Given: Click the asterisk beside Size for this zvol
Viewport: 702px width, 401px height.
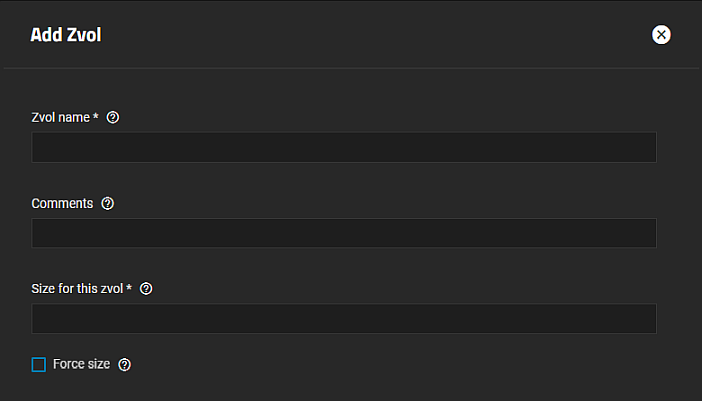Looking at the screenshot, I should pyautogui.click(x=130, y=289).
